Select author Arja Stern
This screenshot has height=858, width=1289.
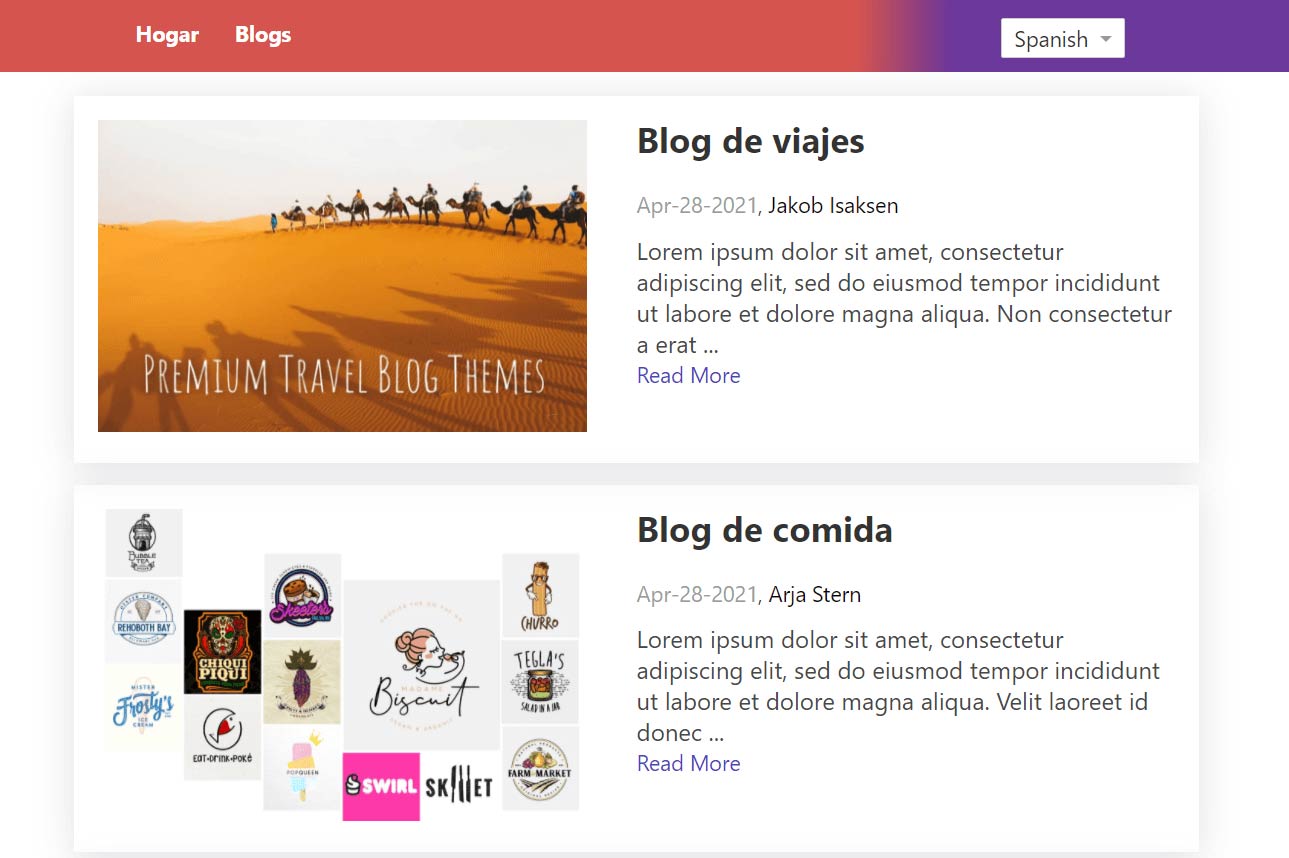814,595
